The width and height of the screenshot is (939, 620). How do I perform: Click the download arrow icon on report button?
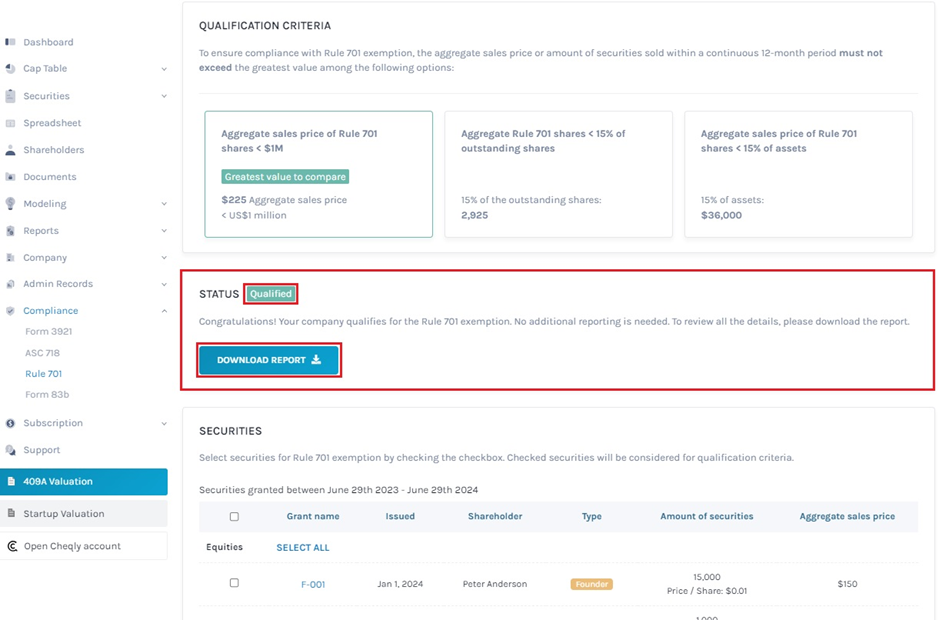click(x=316, y=359)
